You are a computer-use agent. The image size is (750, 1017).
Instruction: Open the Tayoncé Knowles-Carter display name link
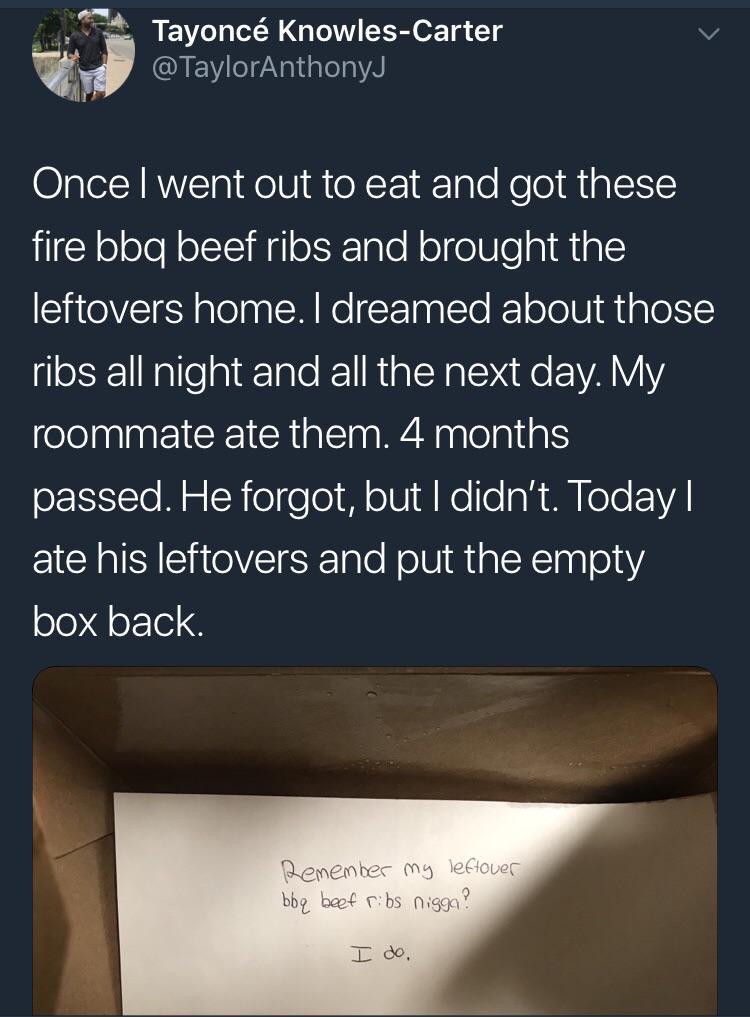tap(327, 30)
